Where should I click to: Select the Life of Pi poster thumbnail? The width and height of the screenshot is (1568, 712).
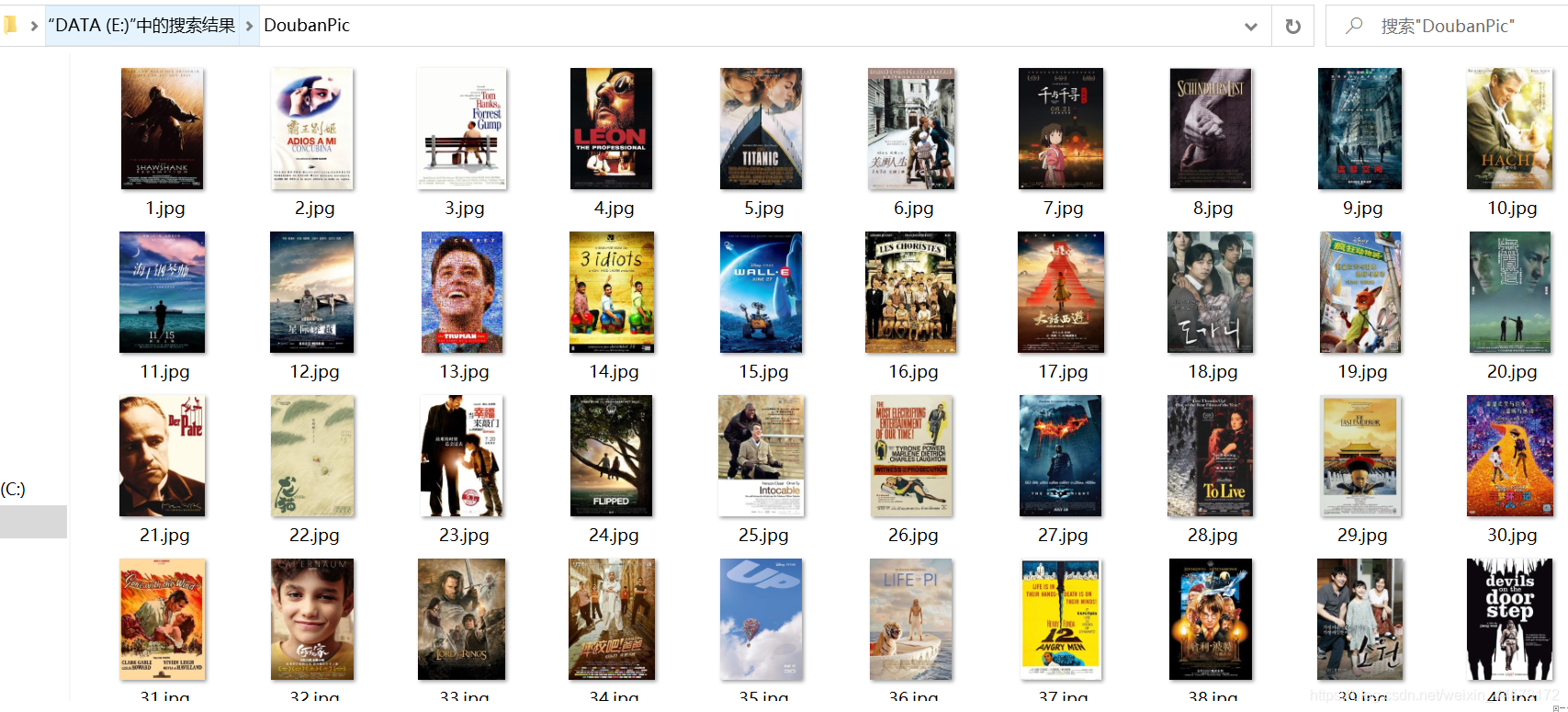click(x=910, y=619)
